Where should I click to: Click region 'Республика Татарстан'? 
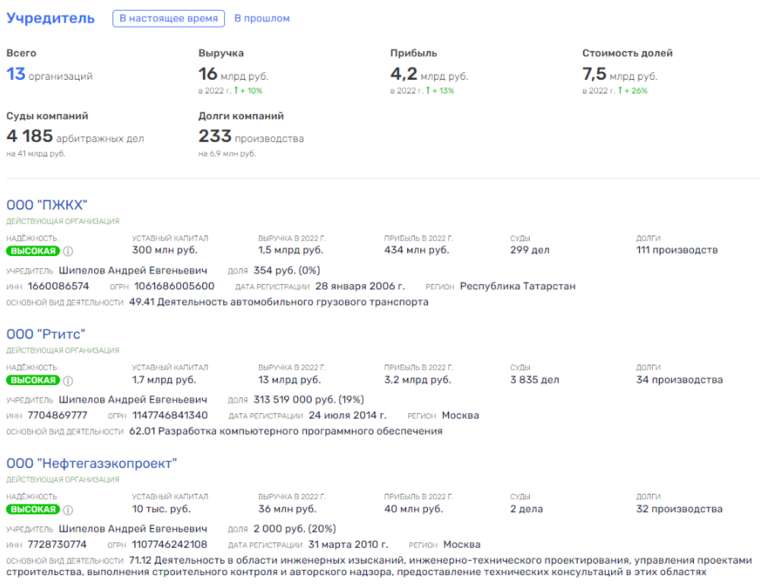tap(518, 286)
